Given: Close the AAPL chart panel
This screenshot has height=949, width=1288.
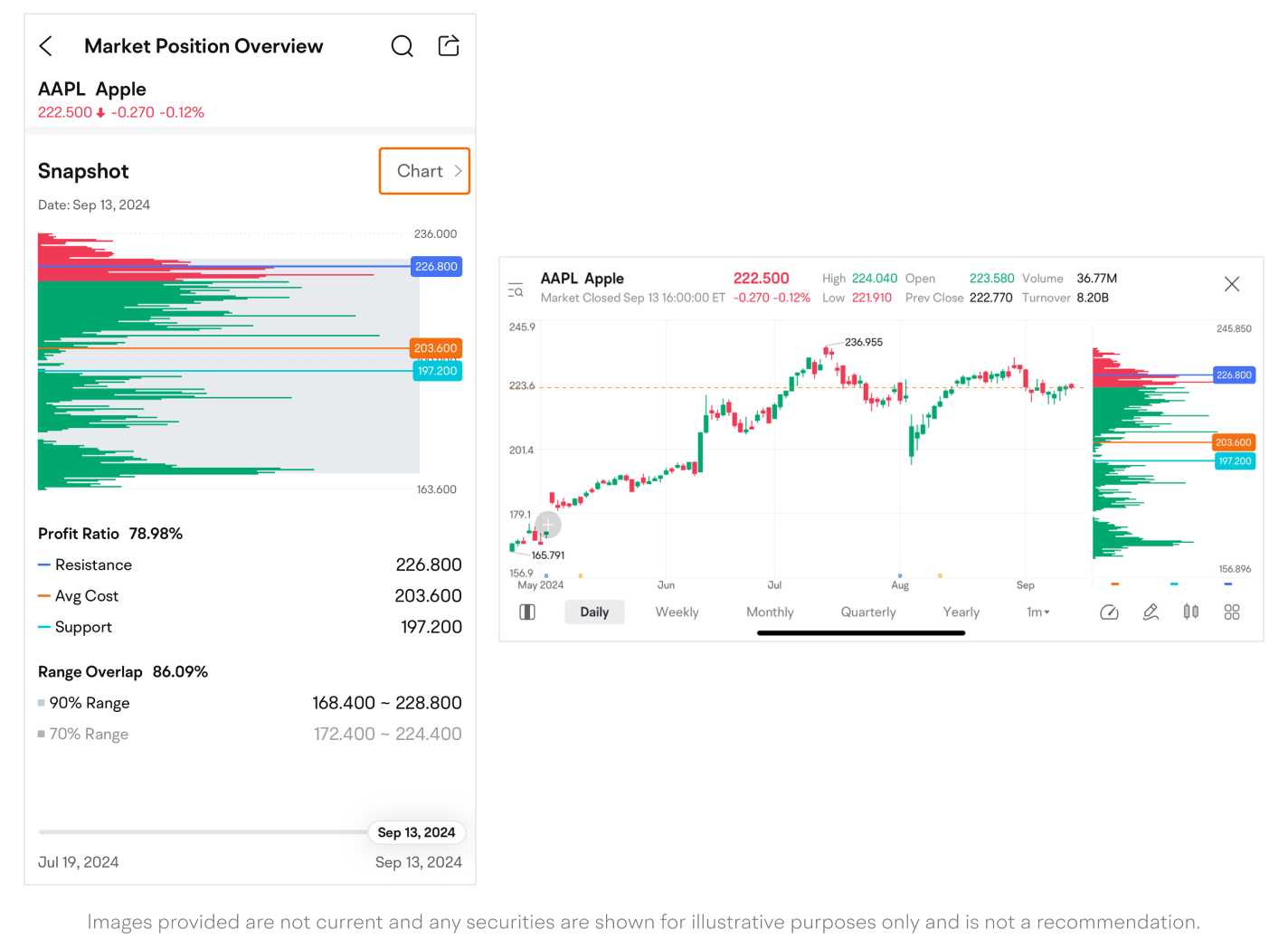Looking at the screenshot, I should (1232, 284).
